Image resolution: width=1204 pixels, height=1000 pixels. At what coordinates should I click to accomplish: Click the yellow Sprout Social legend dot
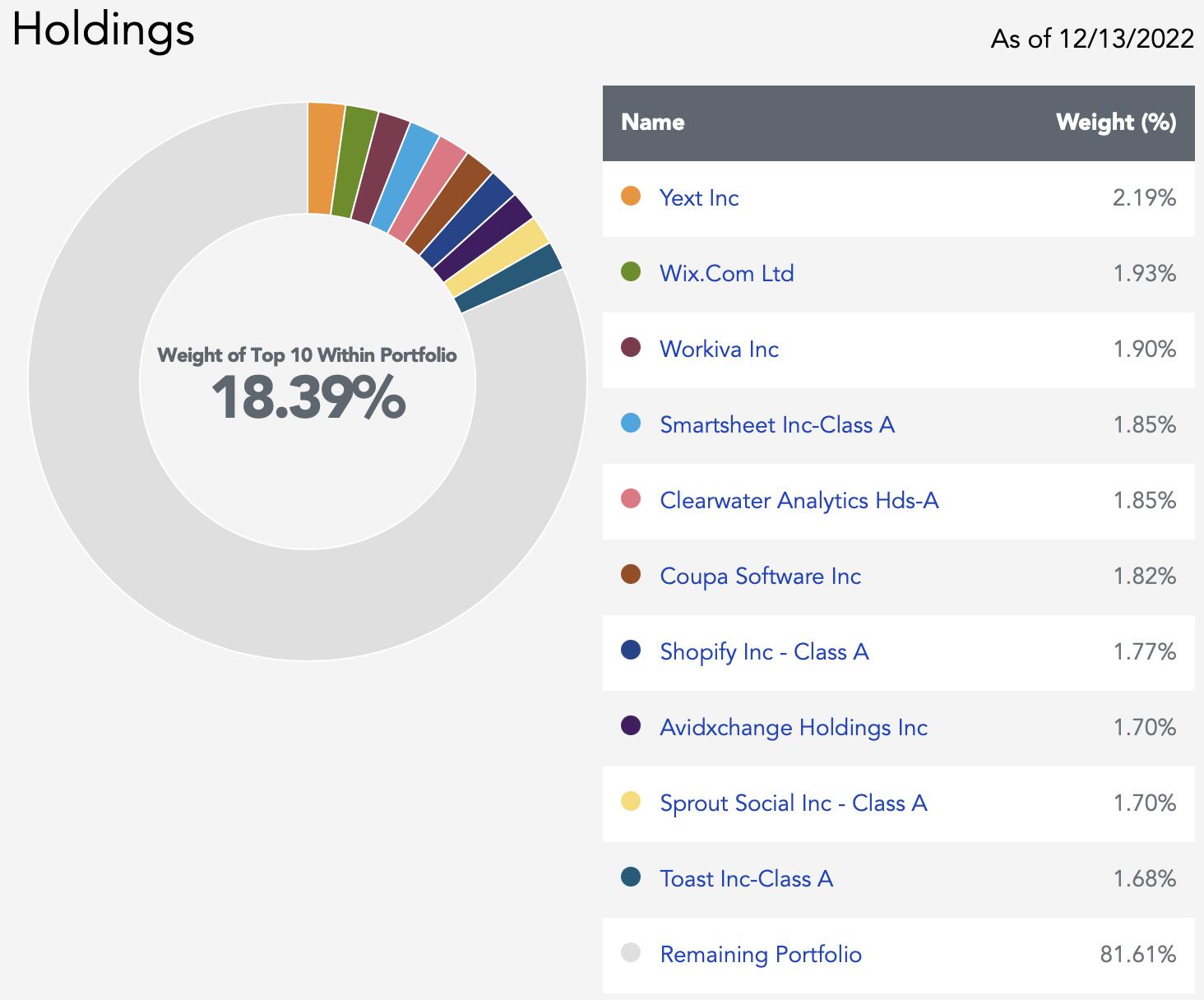pos(631,802)
